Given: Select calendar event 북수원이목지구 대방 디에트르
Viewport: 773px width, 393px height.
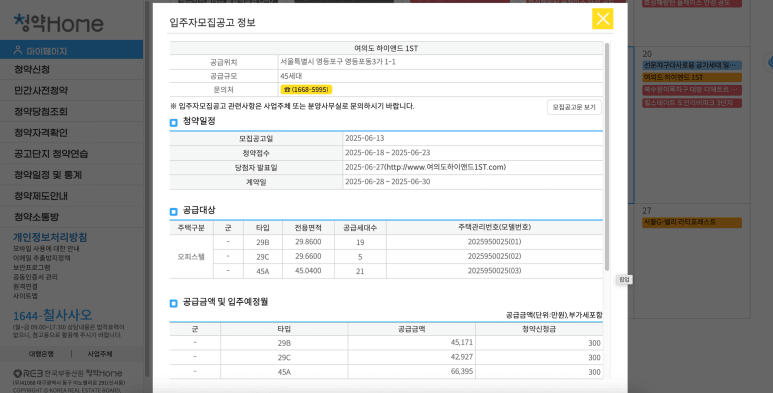Looking at the screenshot, I should tap(692, 90).
